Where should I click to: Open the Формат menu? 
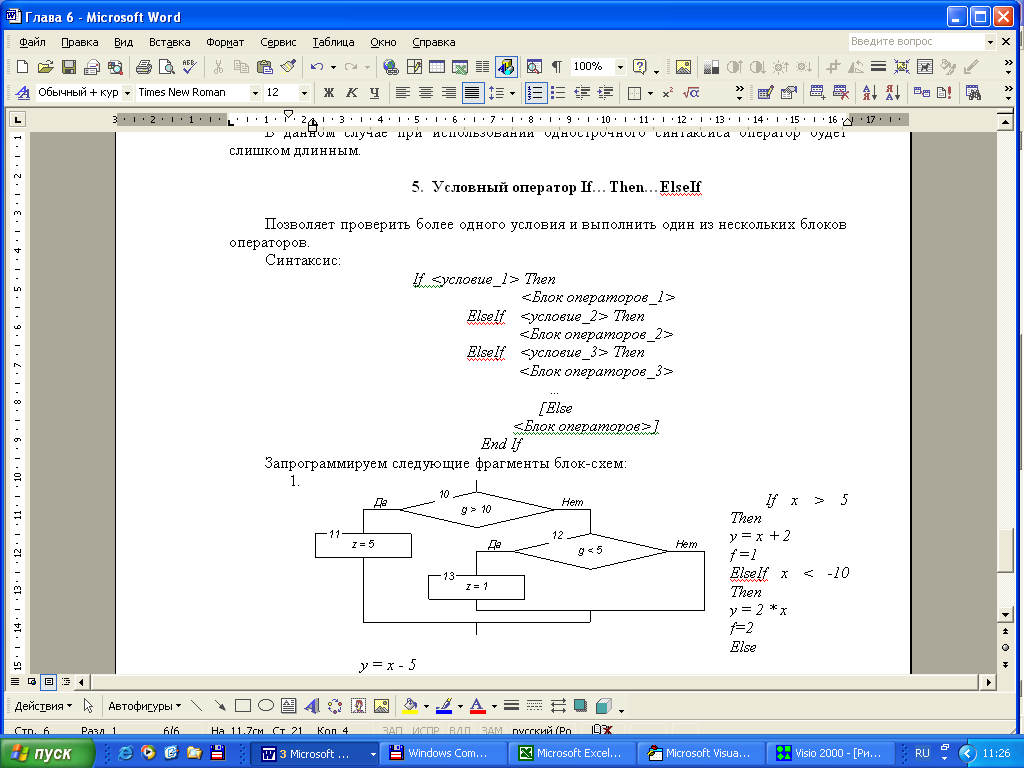[225, 42]
